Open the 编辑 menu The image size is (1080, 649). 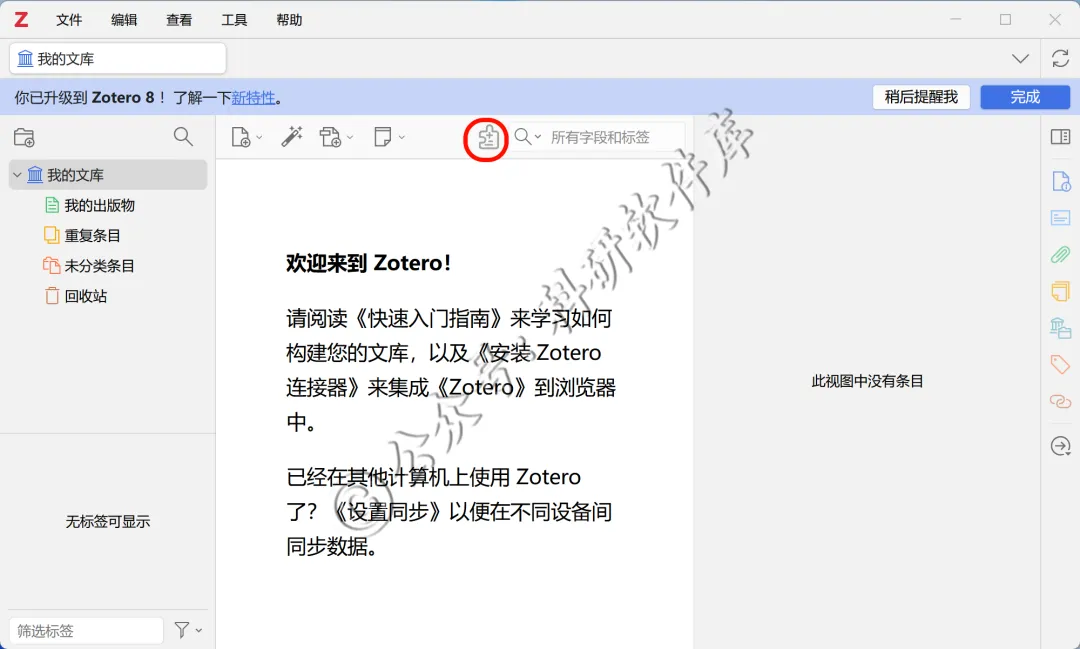[x=124, y=20]
